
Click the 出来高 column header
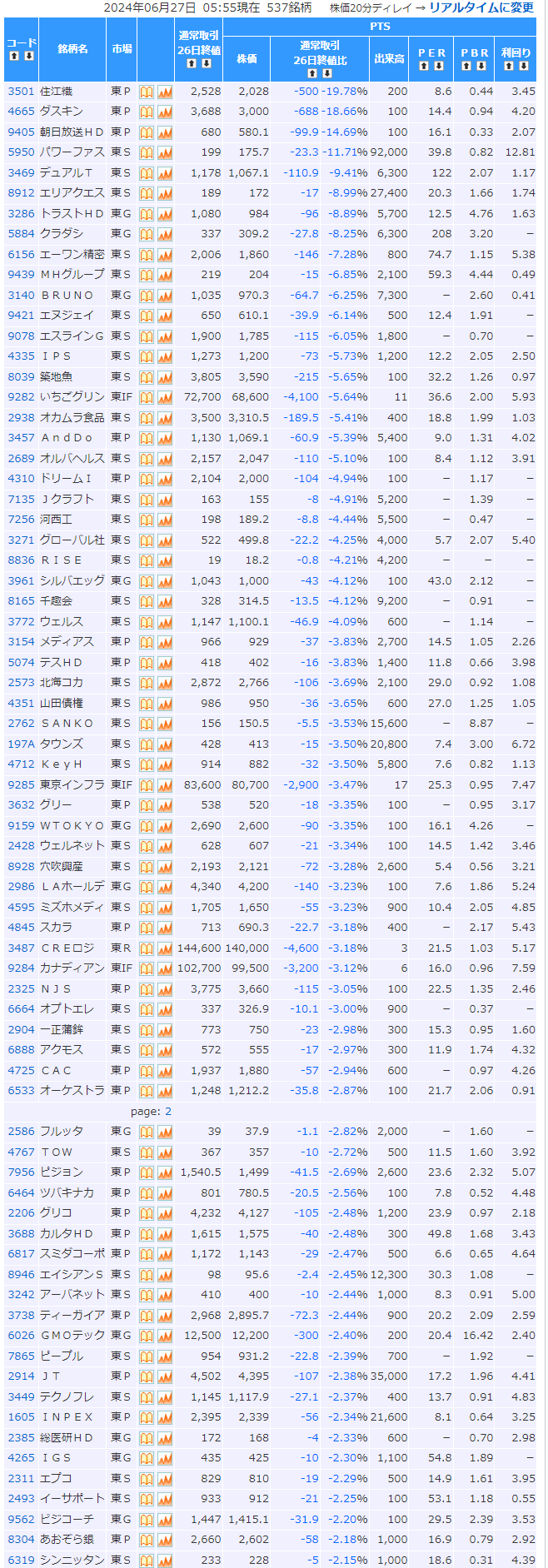click(389, 59)
